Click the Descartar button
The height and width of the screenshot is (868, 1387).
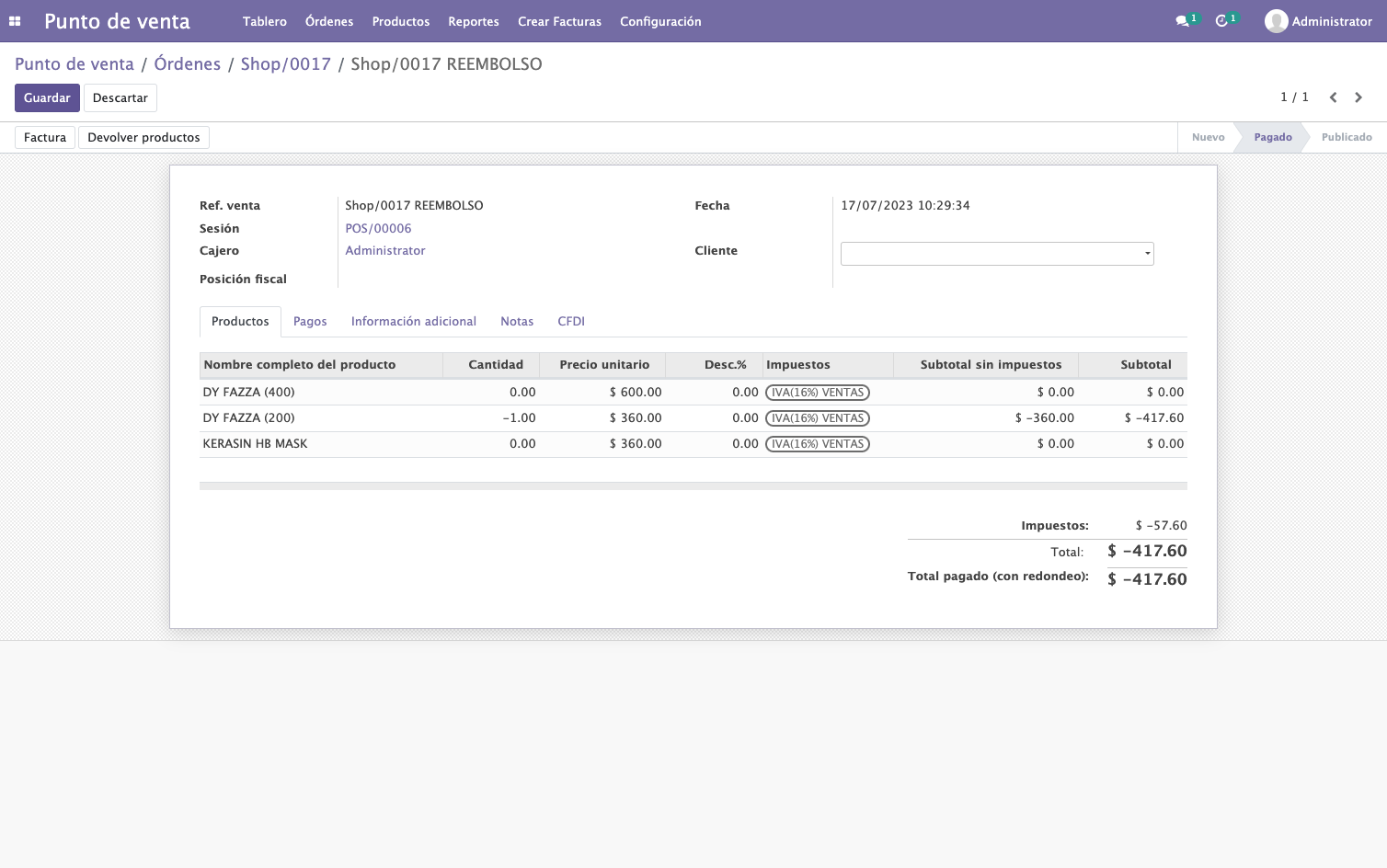(x=120, y=98)
